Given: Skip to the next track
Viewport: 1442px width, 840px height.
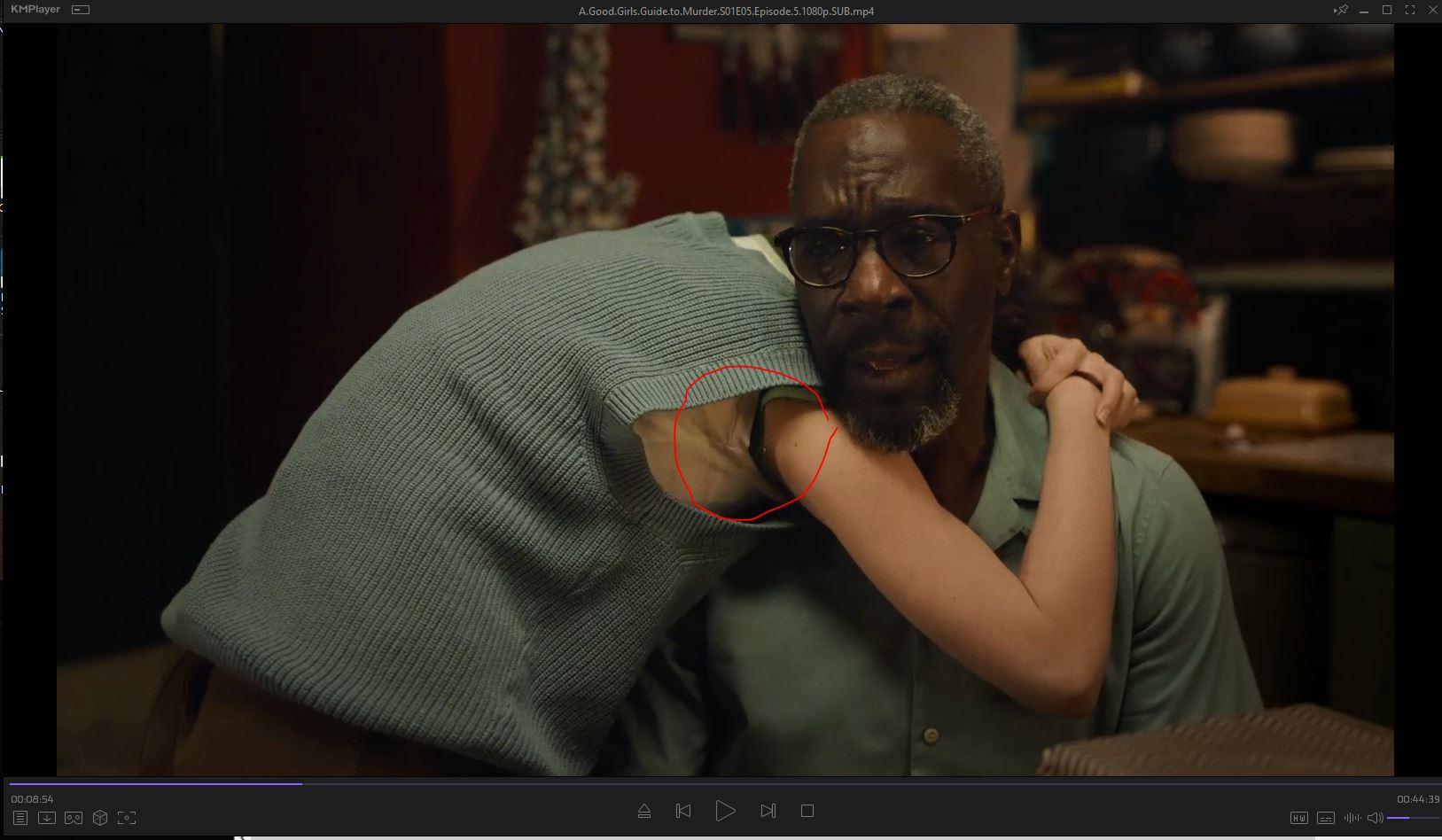Looking at the screenshot, I should pyautogui.click(x=768, y=811).
